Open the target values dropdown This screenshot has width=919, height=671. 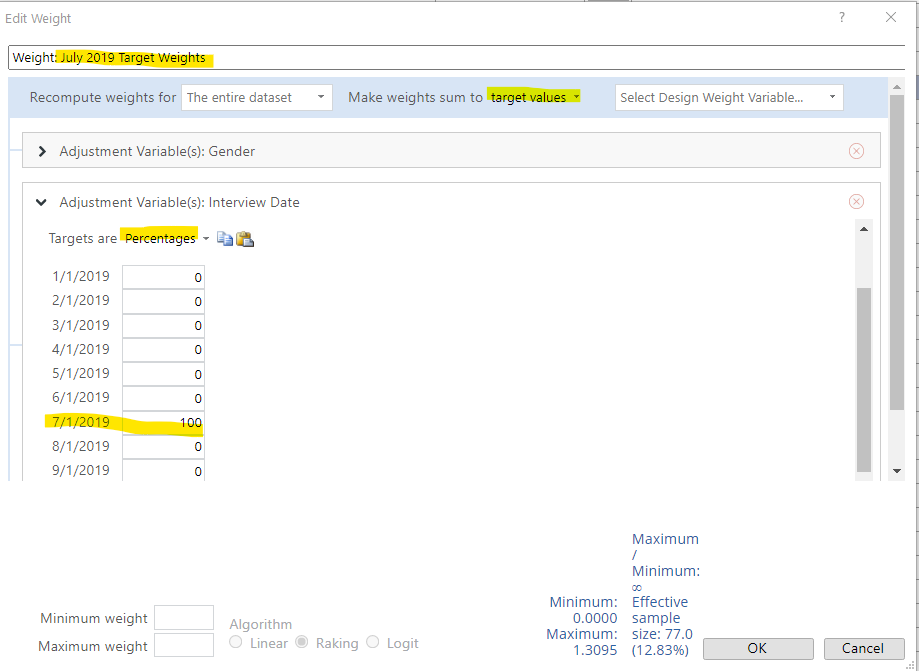point(535,97)
